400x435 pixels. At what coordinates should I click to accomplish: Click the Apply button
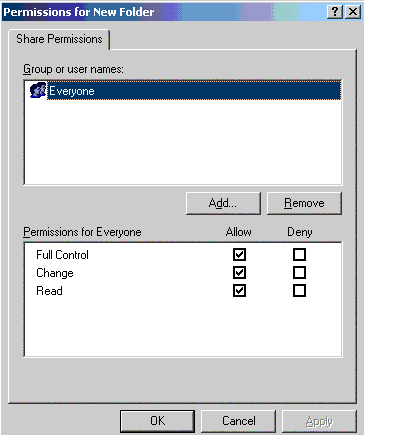coord(319,421)
